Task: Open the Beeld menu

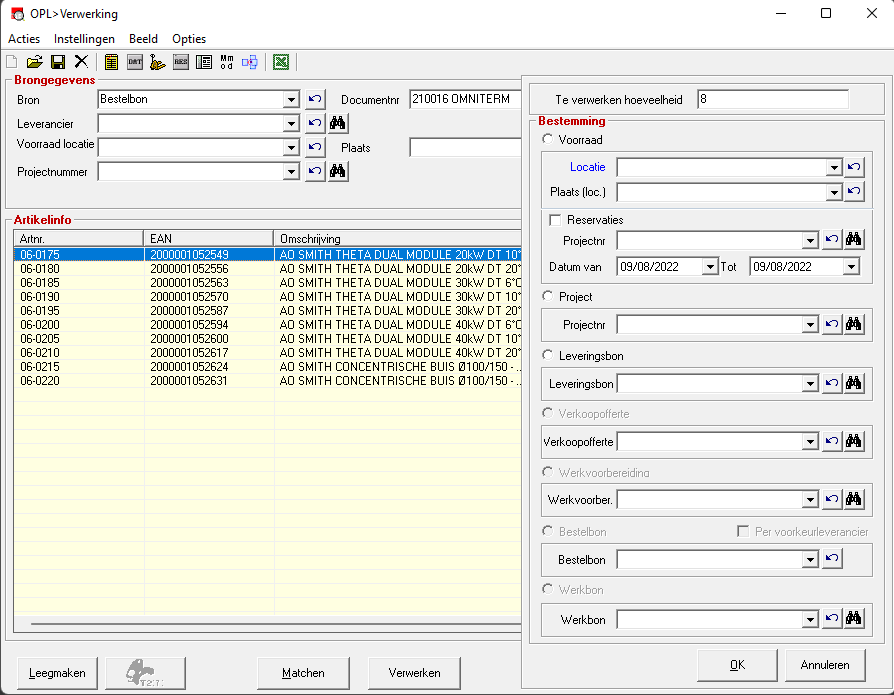Action: pos(143,39)
